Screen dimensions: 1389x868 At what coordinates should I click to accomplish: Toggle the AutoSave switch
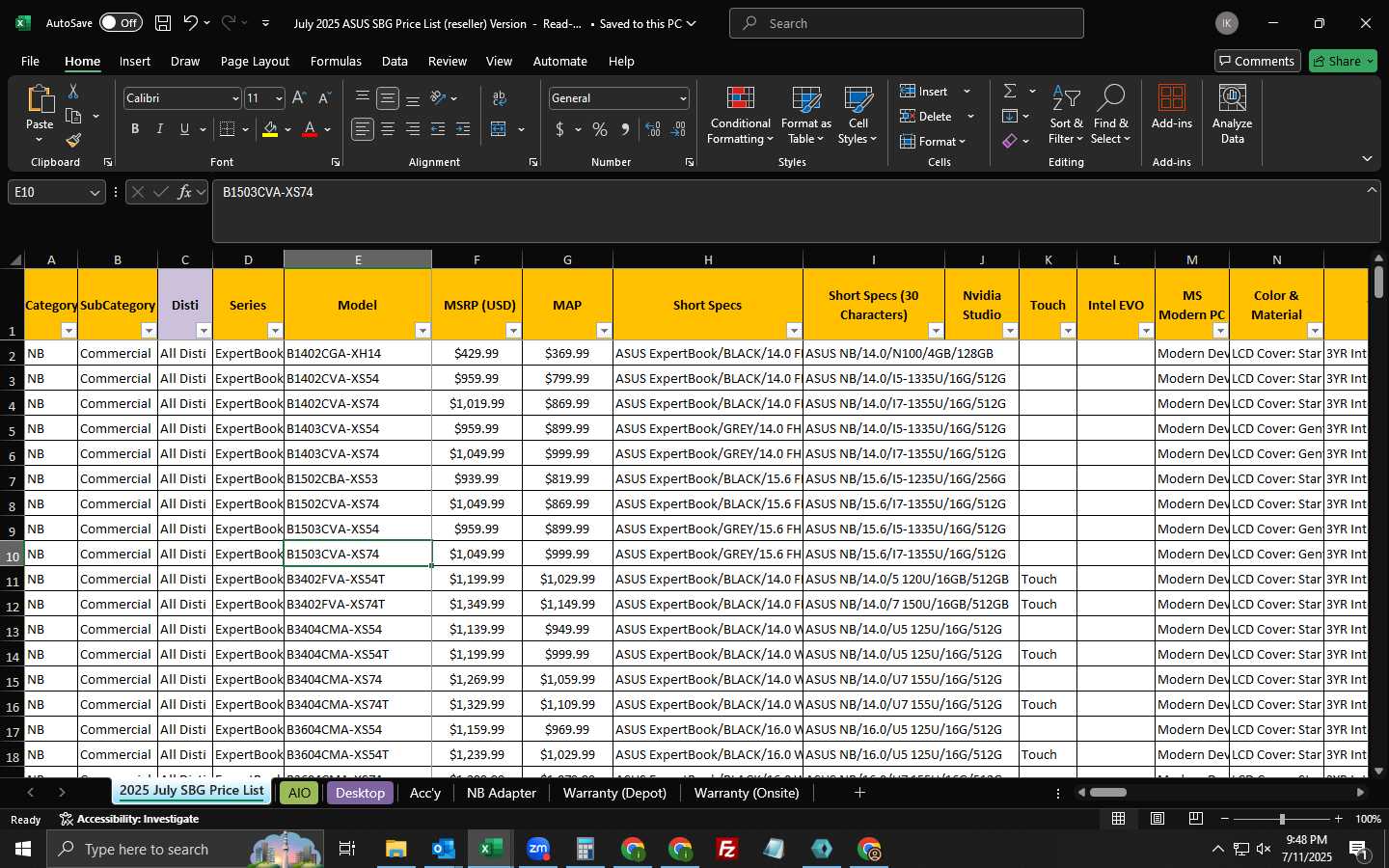(121, 23)
